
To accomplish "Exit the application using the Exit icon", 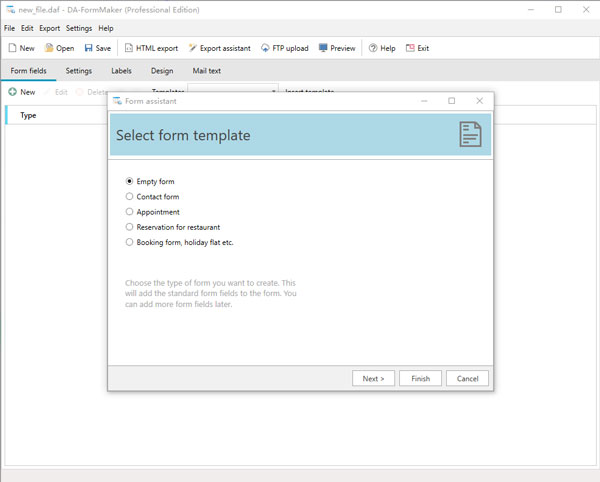I will click(410, 48).
